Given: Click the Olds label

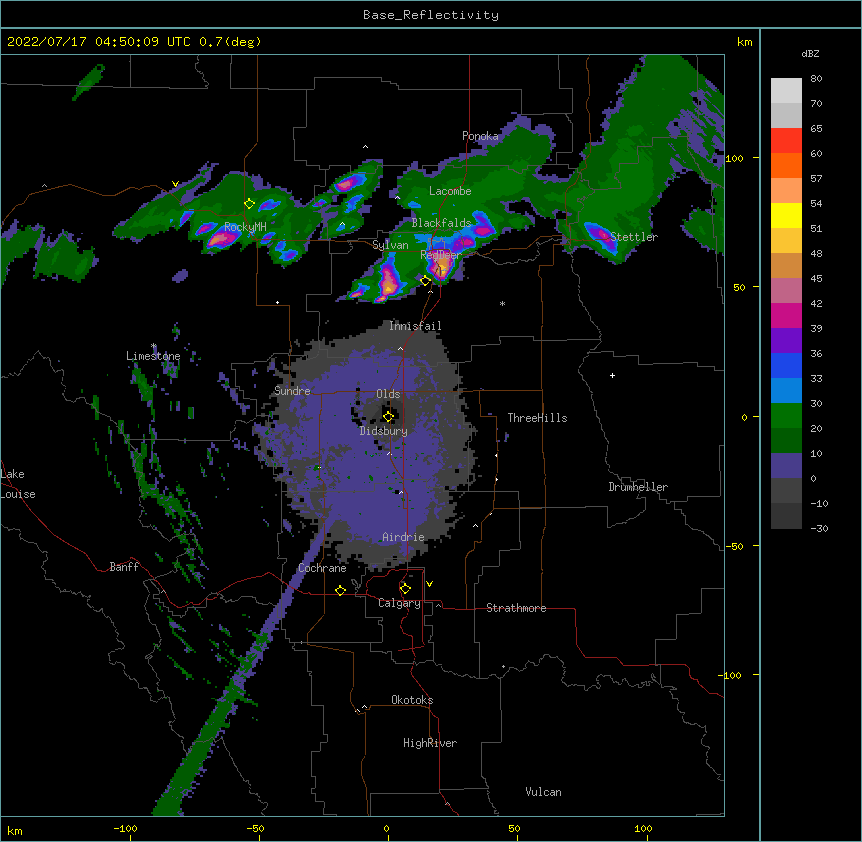Looking at the screenshot, I should click(x=388, y=394).
